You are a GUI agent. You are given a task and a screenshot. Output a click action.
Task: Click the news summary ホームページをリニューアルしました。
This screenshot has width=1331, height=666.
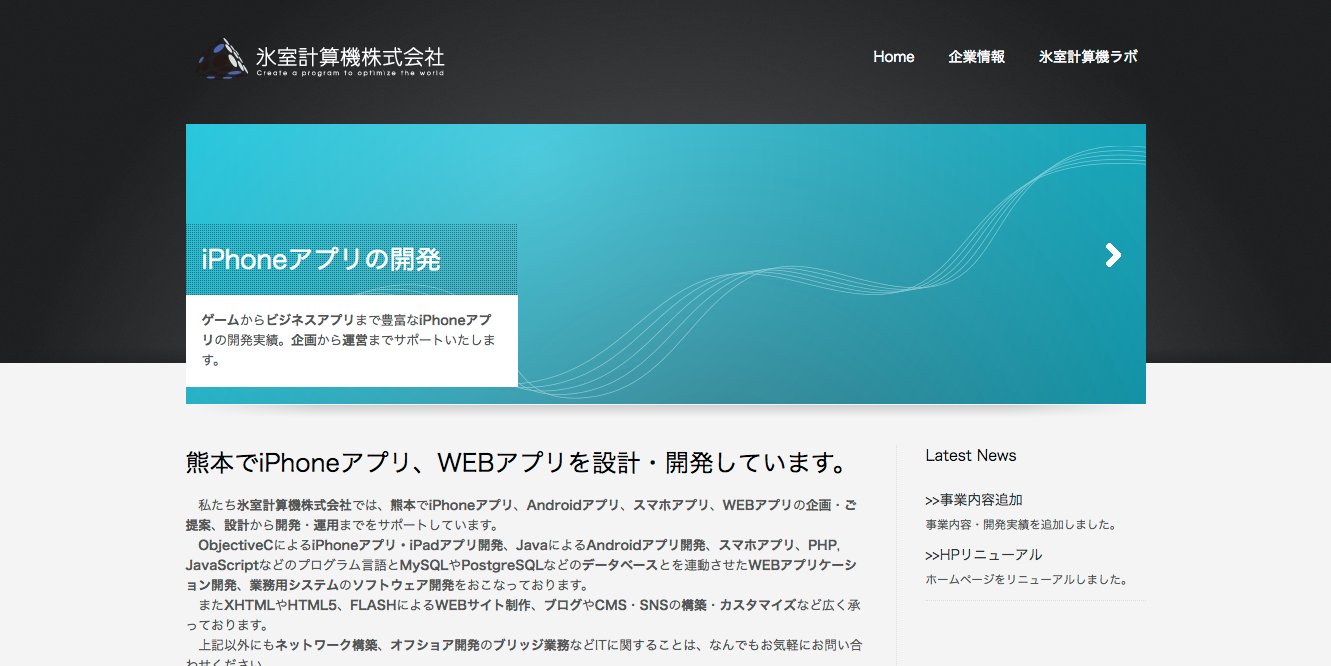1027,579
